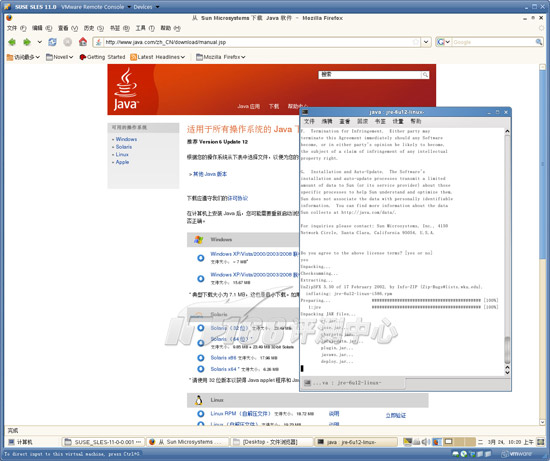The image size is (550, 461).
Task: Click the Firefox back arrow button
Action: click(x=12, y=42)
